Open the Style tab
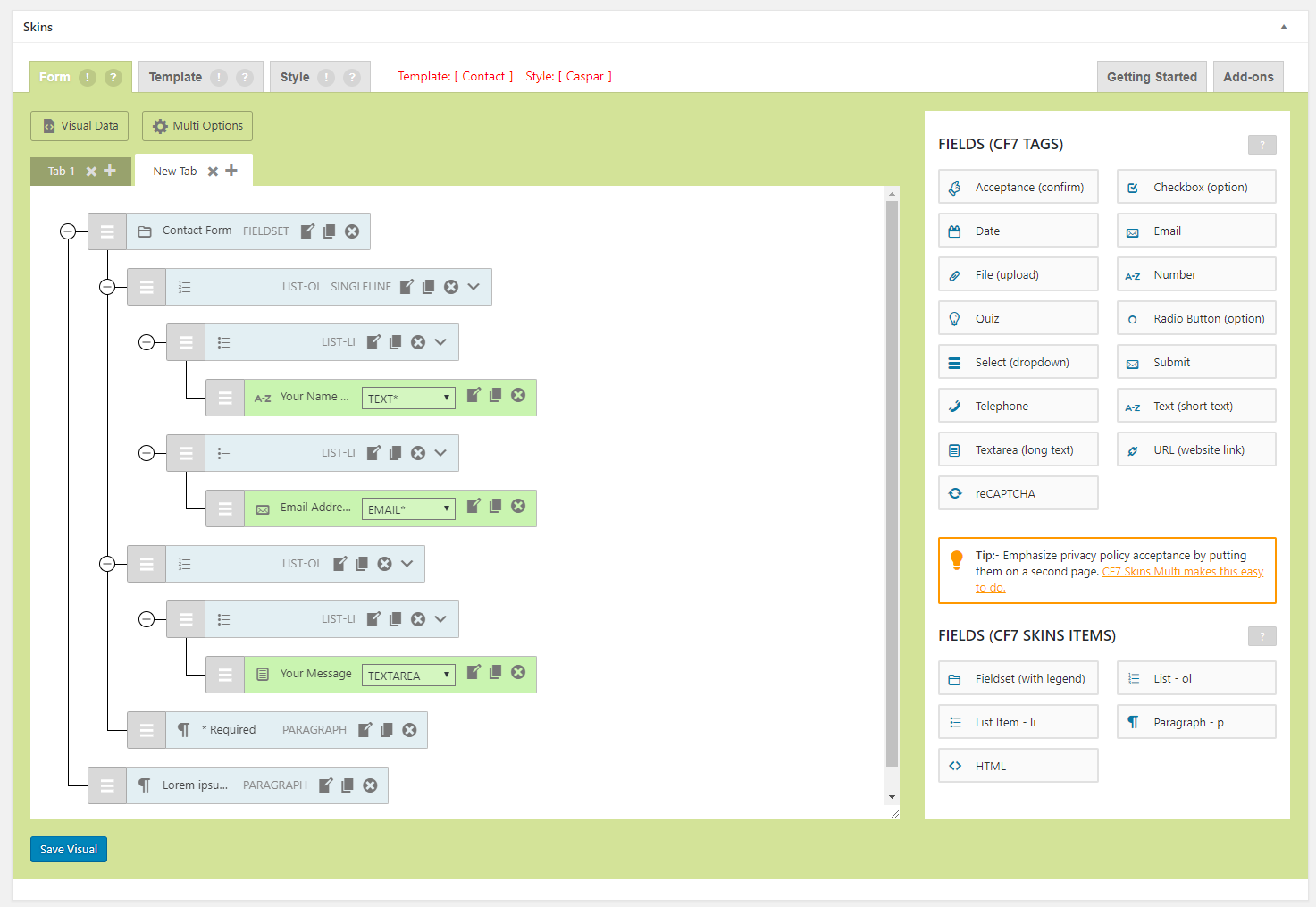Screen dimensions: 1316x907 295,77
